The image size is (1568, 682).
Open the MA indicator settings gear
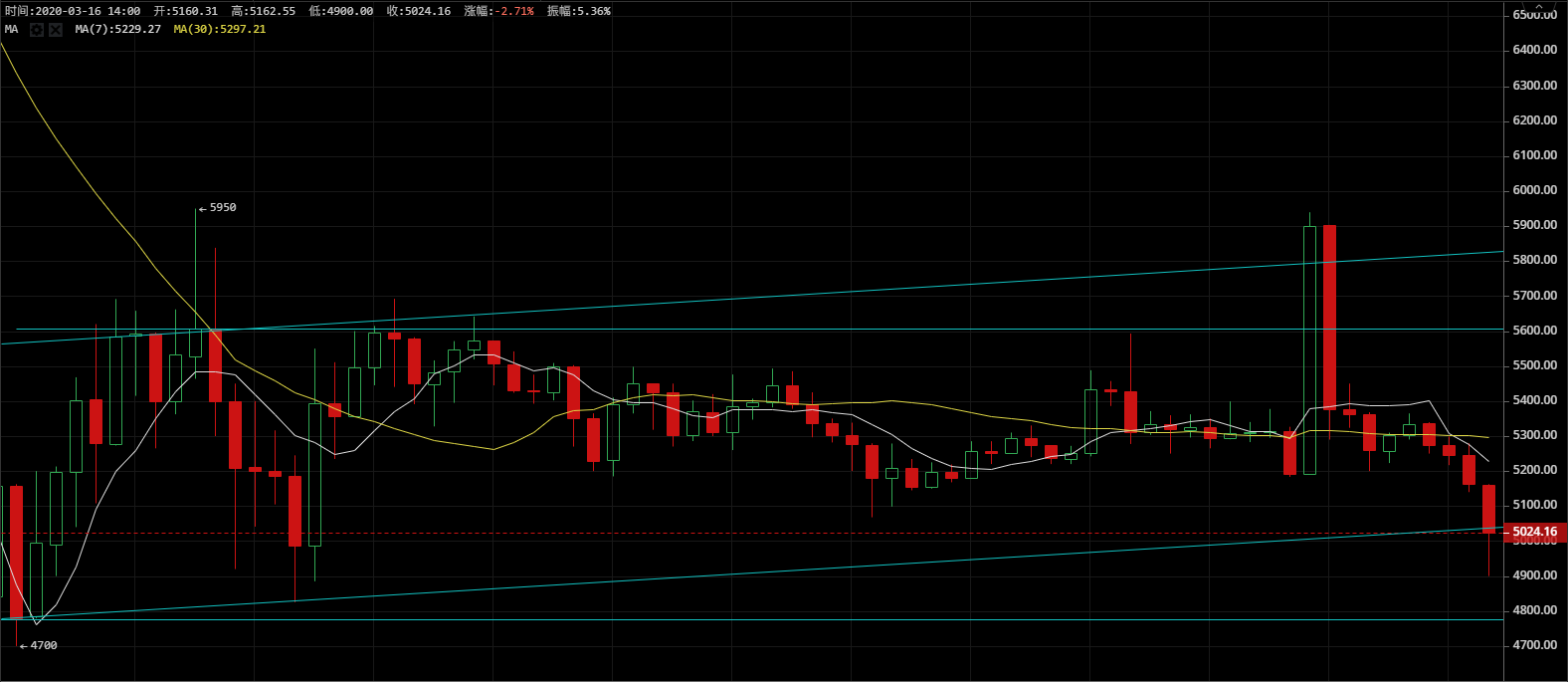click(37, 30)
